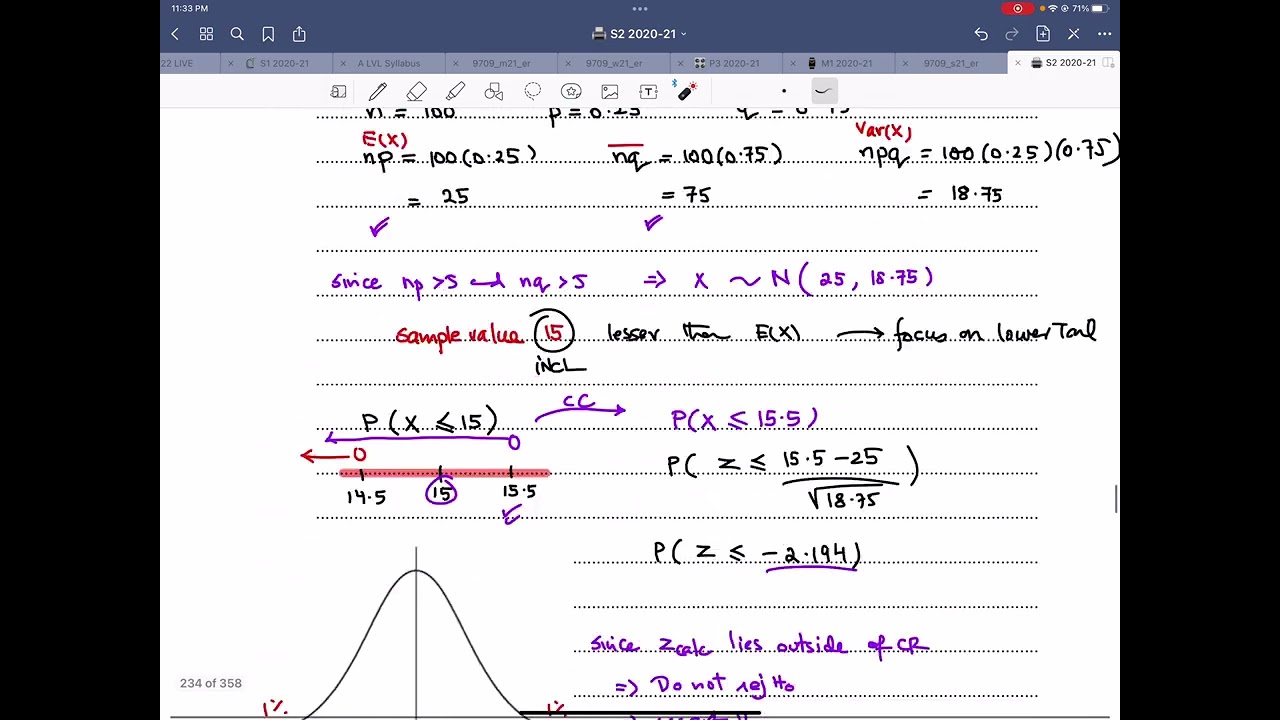The height and width of the screenshot is (720, 1280).
Task: Add a new page
Action: click(1043, 34)
